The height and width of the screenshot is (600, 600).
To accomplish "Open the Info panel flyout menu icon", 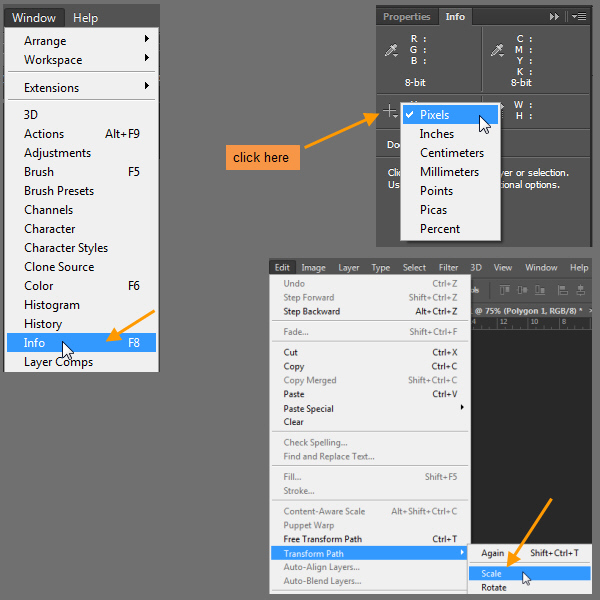I will (579, 17).
